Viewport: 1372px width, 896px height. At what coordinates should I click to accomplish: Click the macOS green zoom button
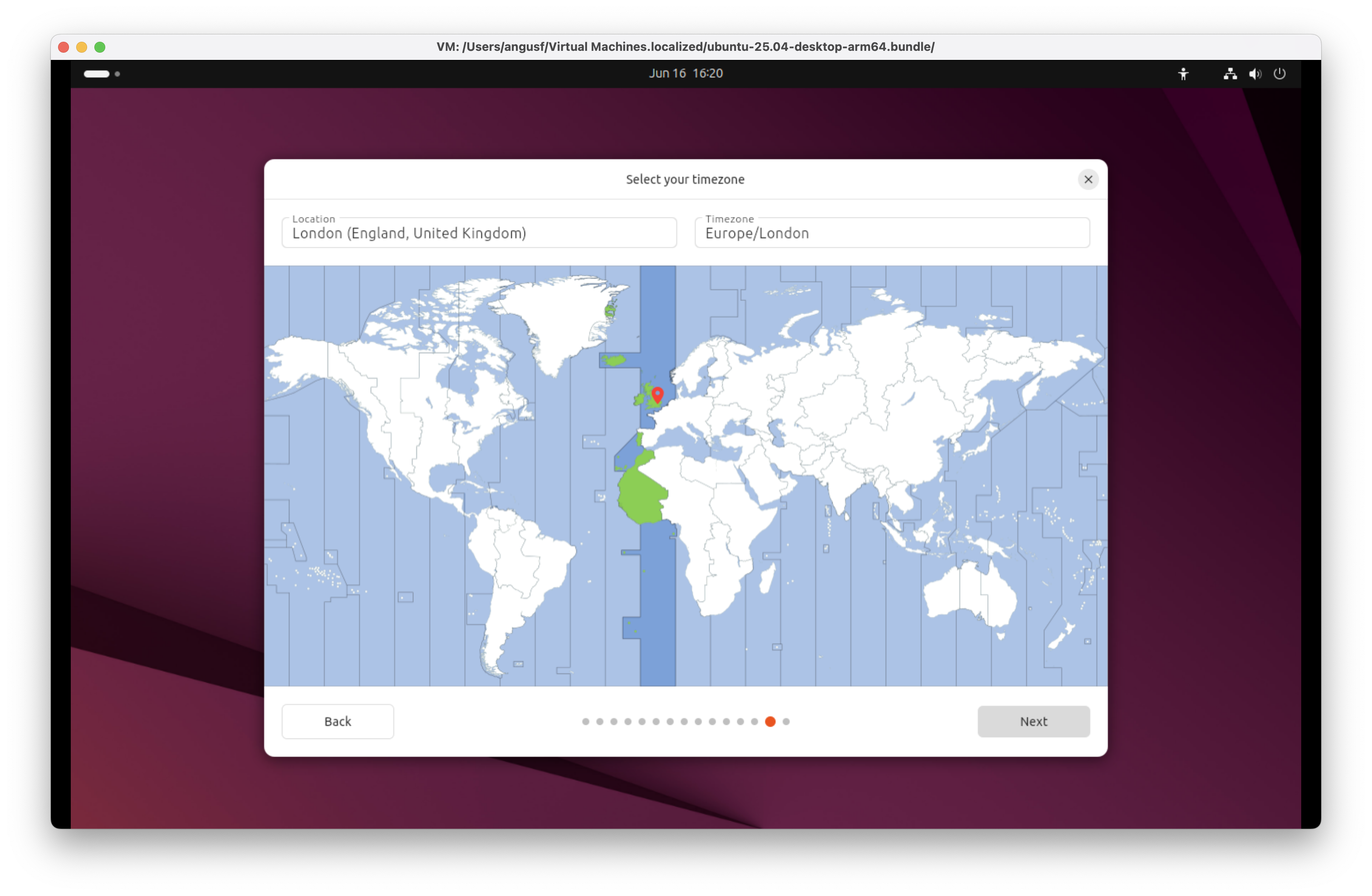100,47
